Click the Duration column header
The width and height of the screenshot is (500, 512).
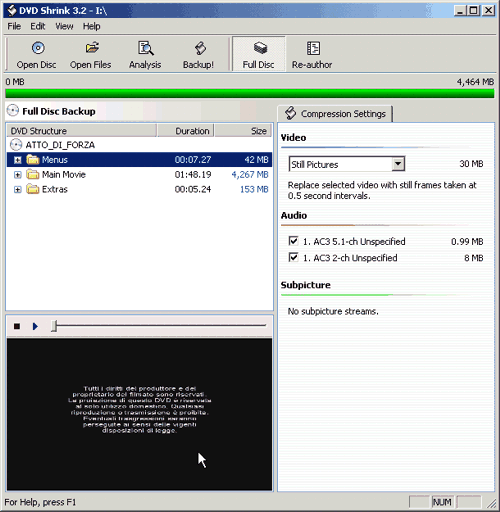point(185,131)
